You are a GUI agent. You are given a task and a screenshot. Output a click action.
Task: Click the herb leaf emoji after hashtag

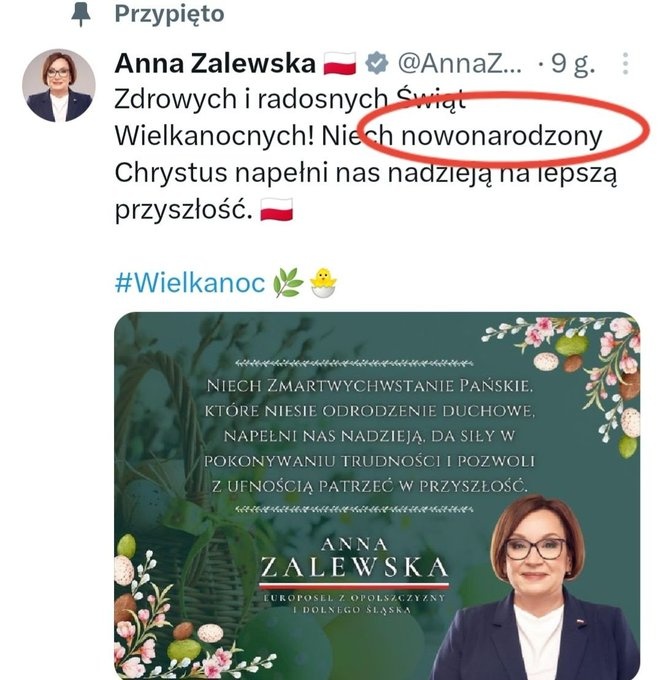288,283
